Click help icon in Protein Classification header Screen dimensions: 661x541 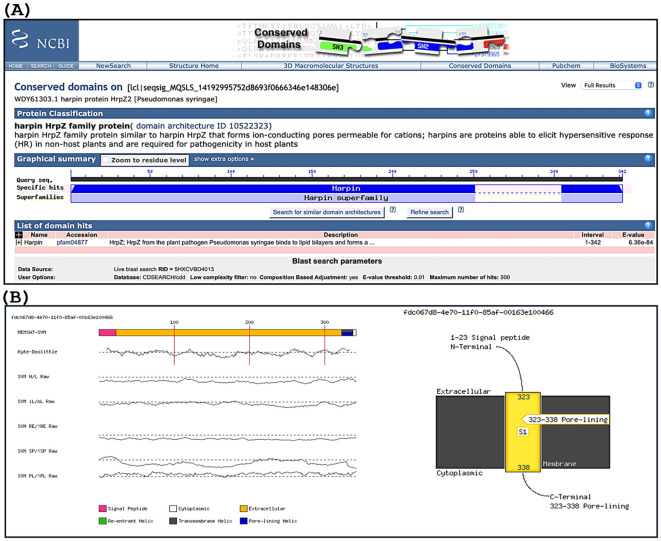(648, 113)
